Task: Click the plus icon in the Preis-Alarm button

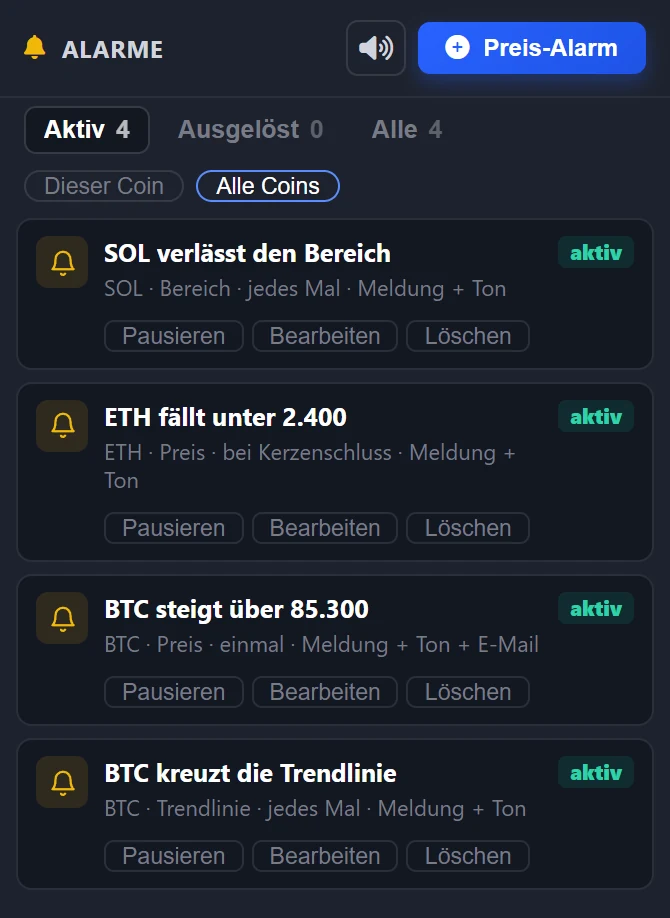Action: click(x=457, y=47)
